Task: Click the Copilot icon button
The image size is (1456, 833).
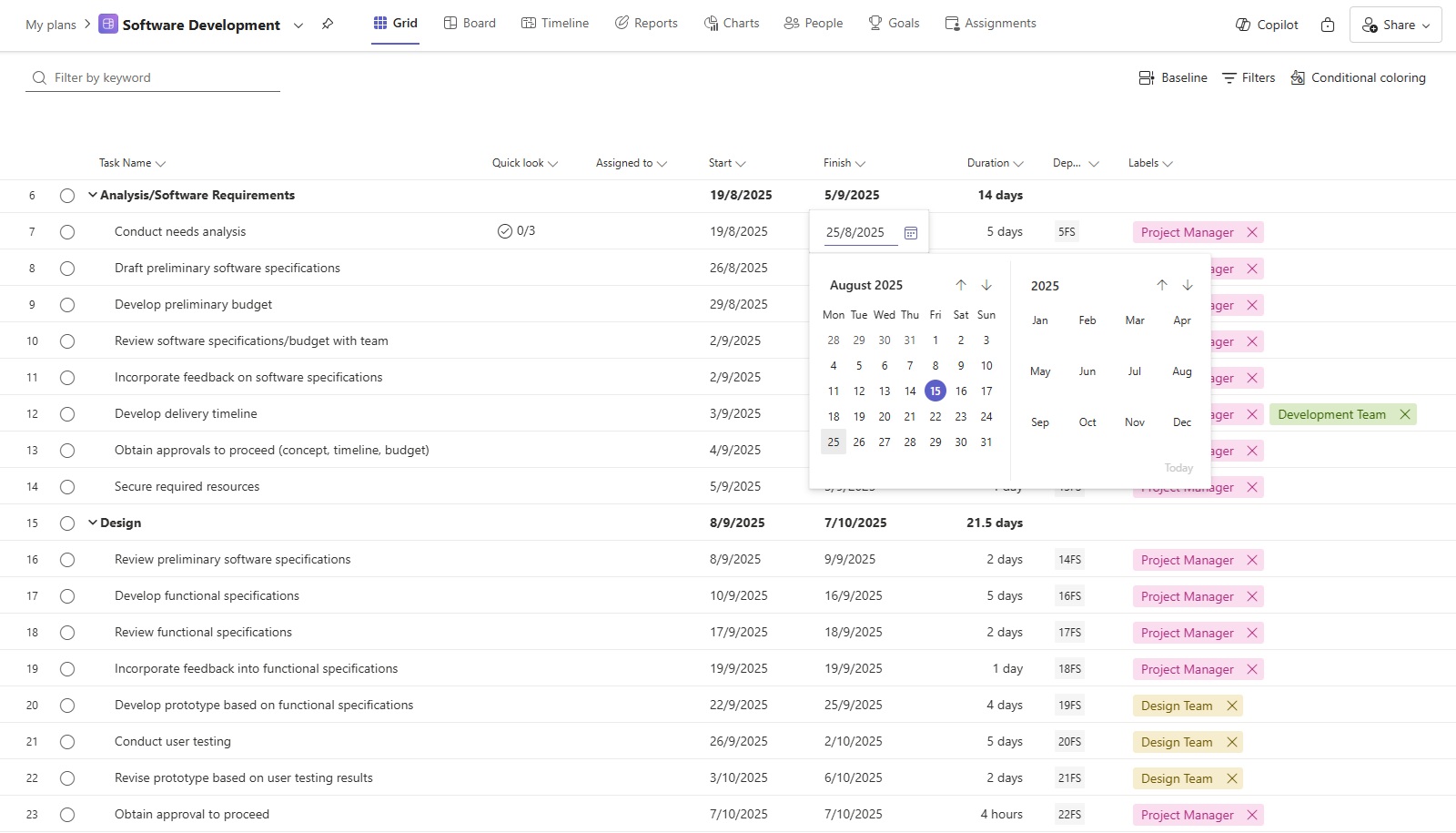Action: tap(1267, 25)
